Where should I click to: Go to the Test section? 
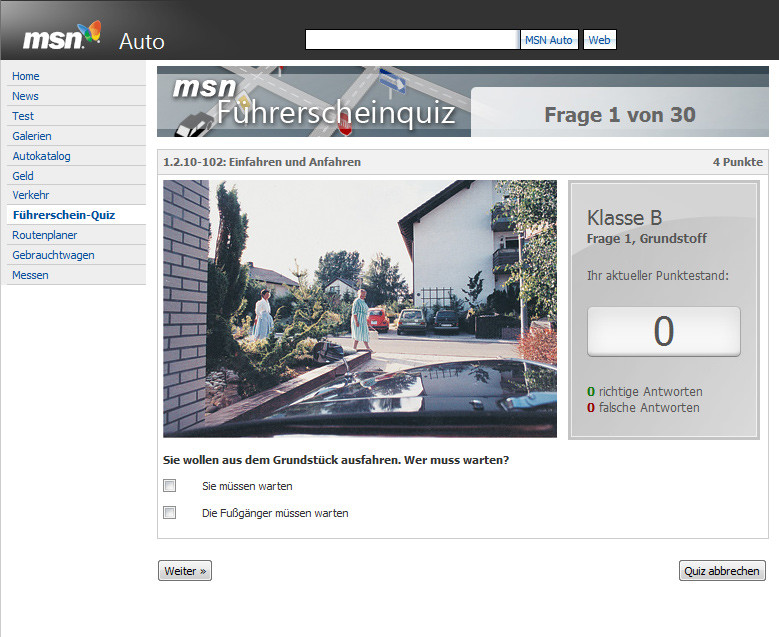[x=23, y=116]
